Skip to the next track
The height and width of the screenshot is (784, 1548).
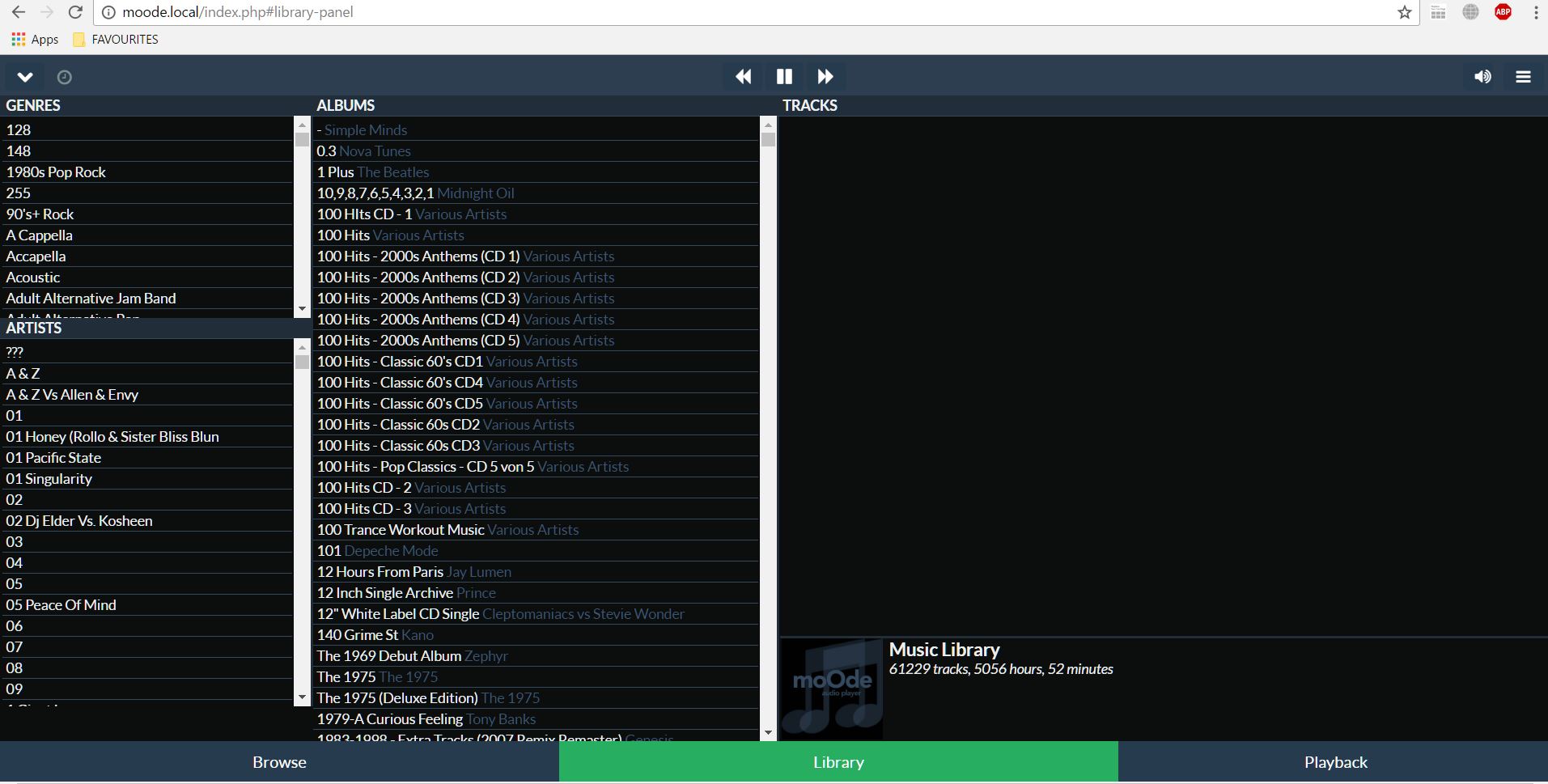[x=825, y=77]
